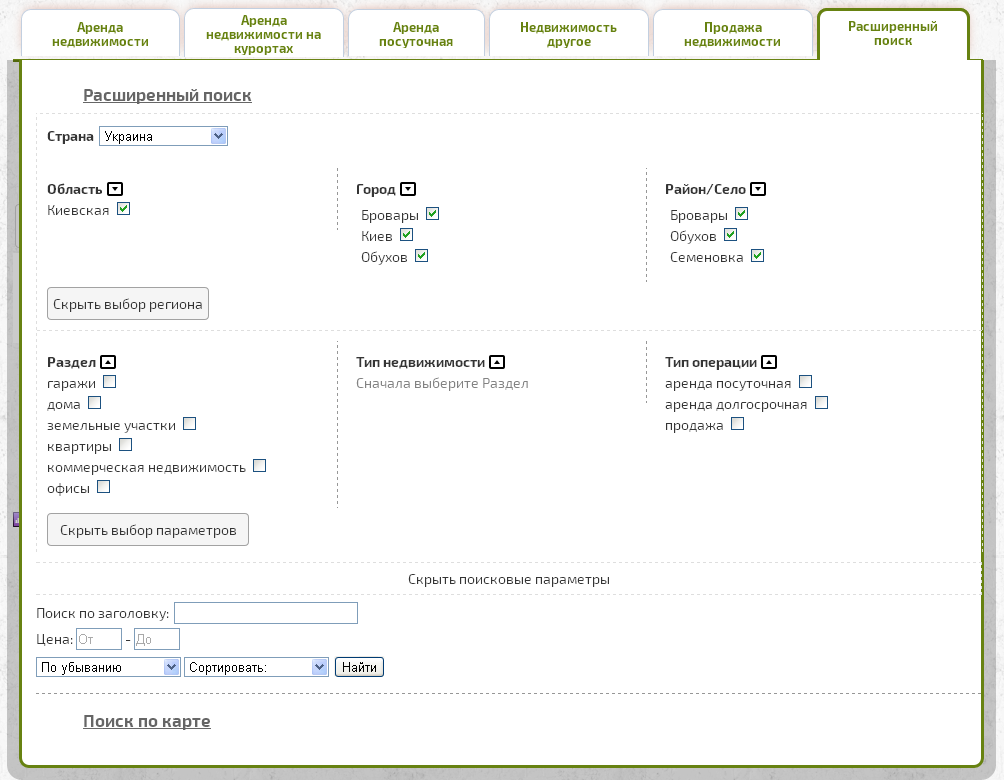Check the продажа operation type checkbox

point(738,424)
